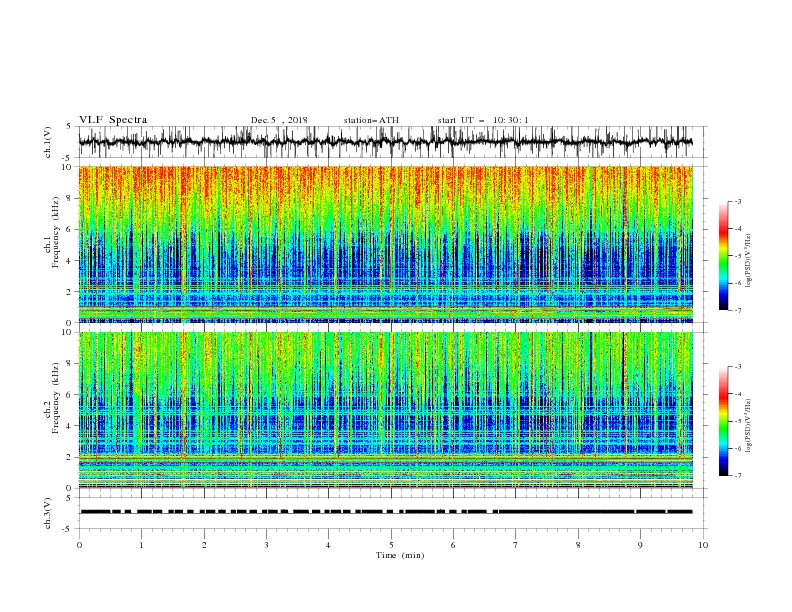Click time axis tick label "9"
This screenshot has width=792, height=612.
coord(640,545)
